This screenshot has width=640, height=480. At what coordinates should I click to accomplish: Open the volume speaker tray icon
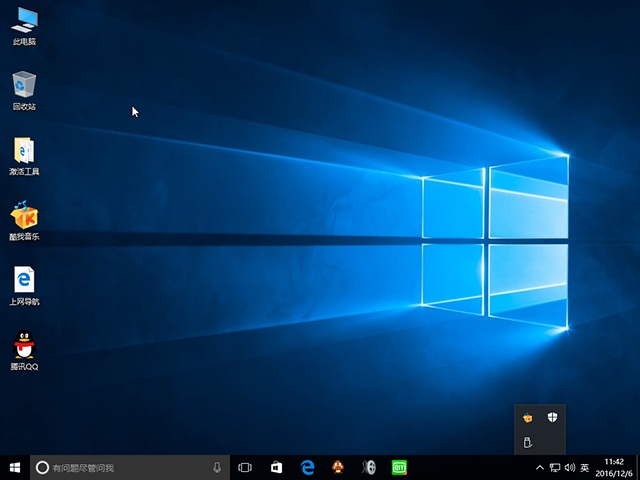(x=569, y=467)
